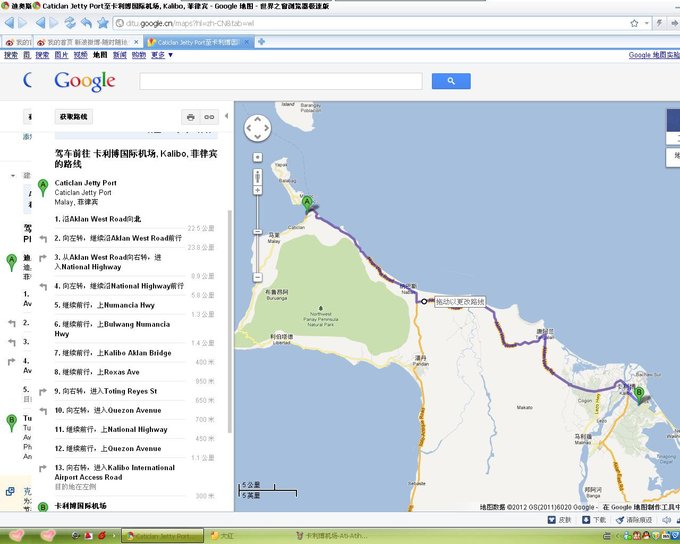This screenshot has height=544, width=680.
Task: Click the zoom slider handle on the map
Action: pyautogui.click(x=258, y=232)
